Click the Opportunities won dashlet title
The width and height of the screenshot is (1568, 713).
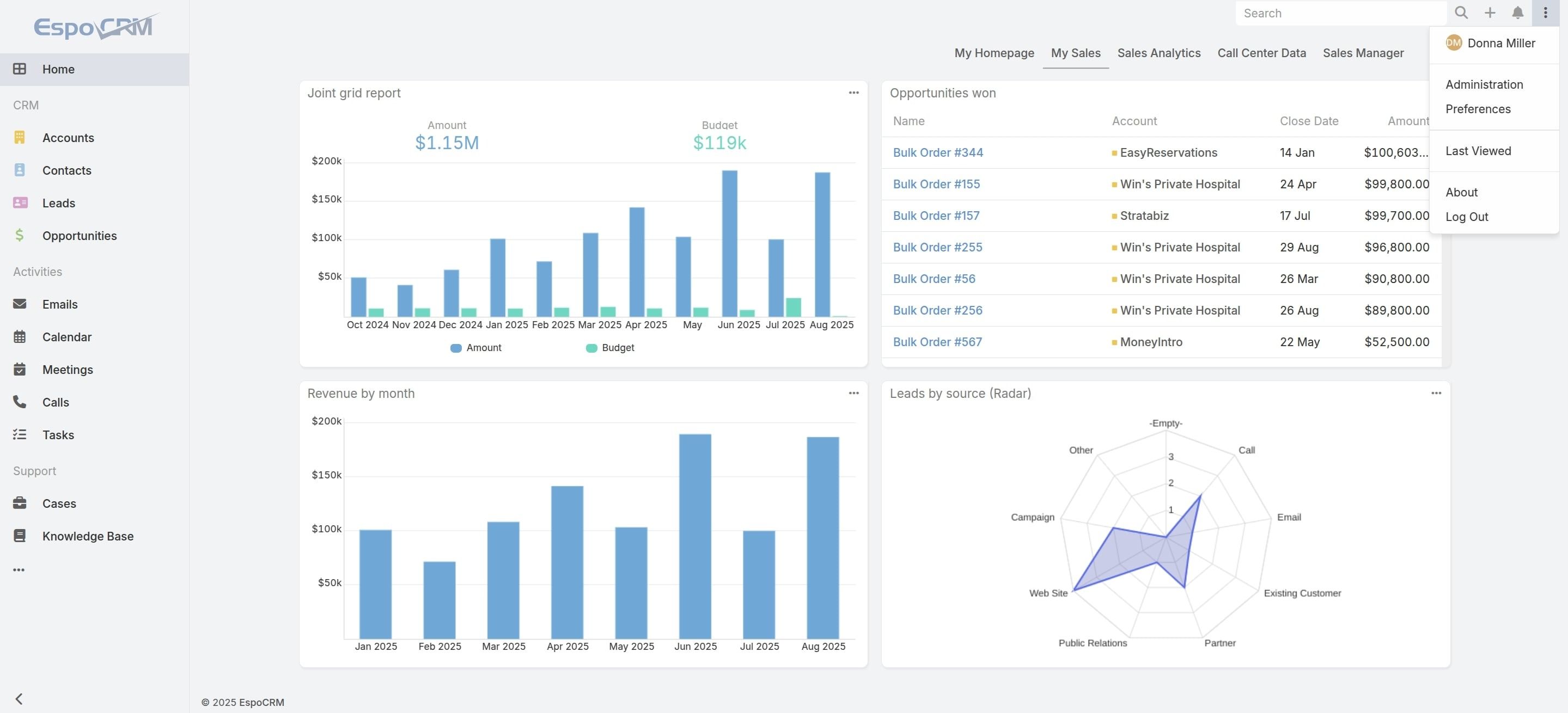tap(942, 93)
